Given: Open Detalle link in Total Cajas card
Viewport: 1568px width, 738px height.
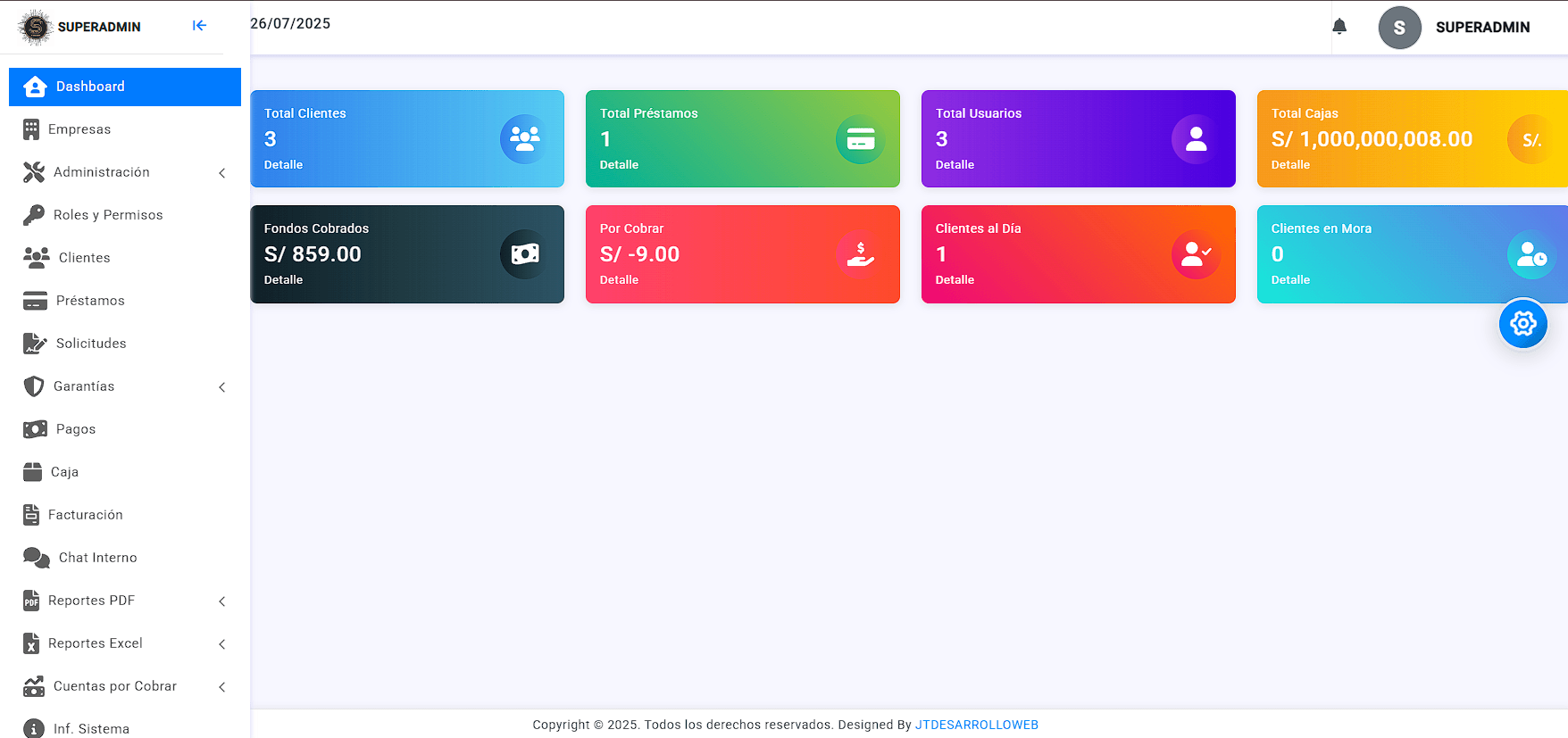Looking at the screenshot, I should [1290, 165].
